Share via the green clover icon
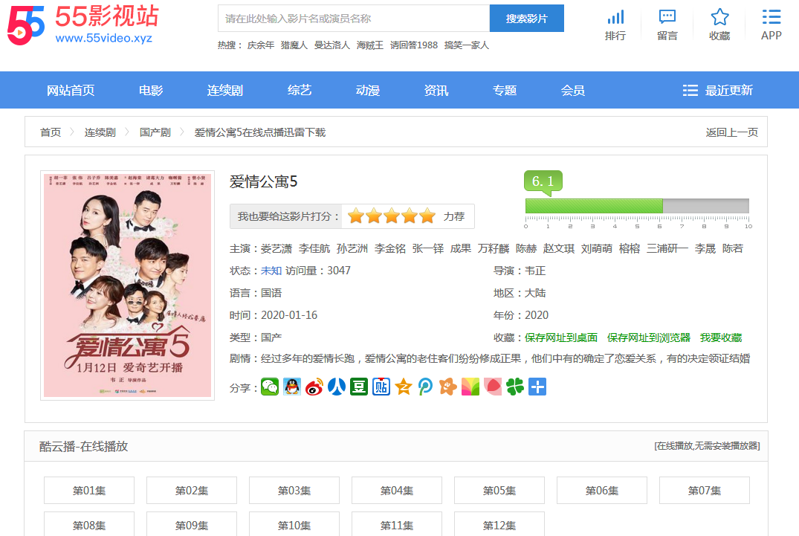The image size is (799, 536). pos(515,387)
